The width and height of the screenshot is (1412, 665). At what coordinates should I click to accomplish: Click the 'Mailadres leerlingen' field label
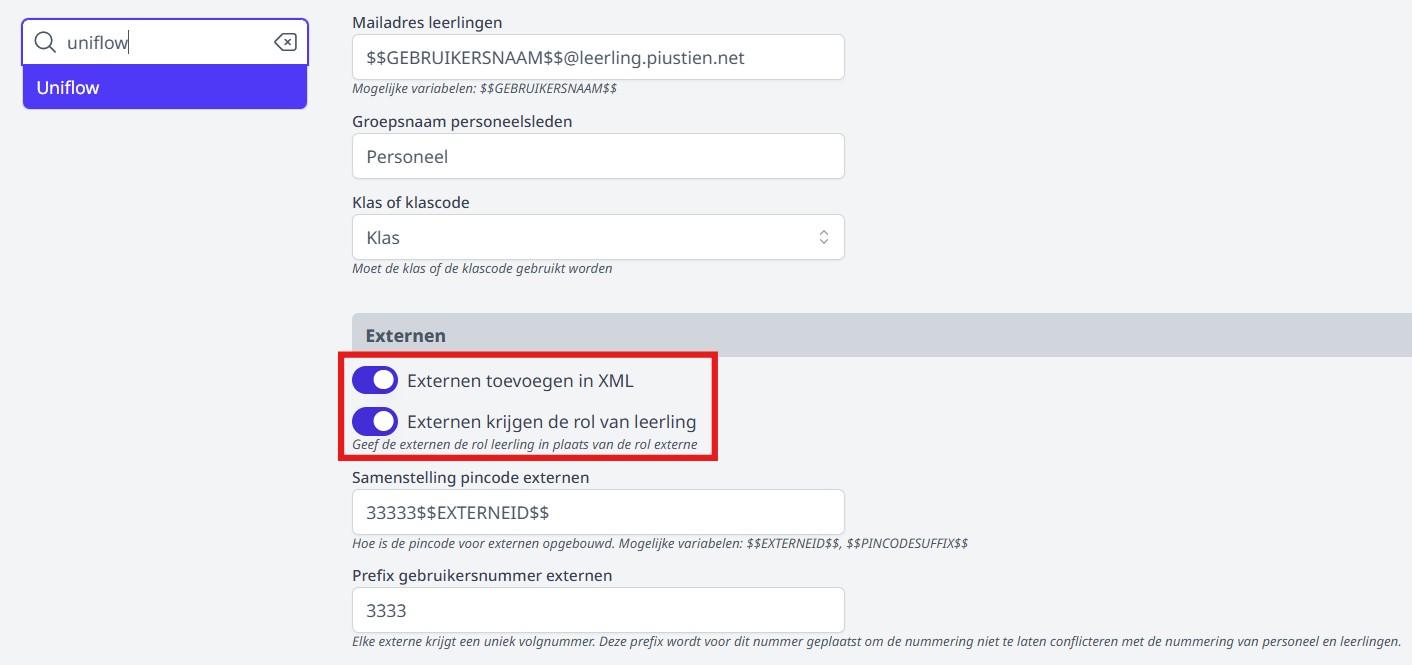point(427,22)
